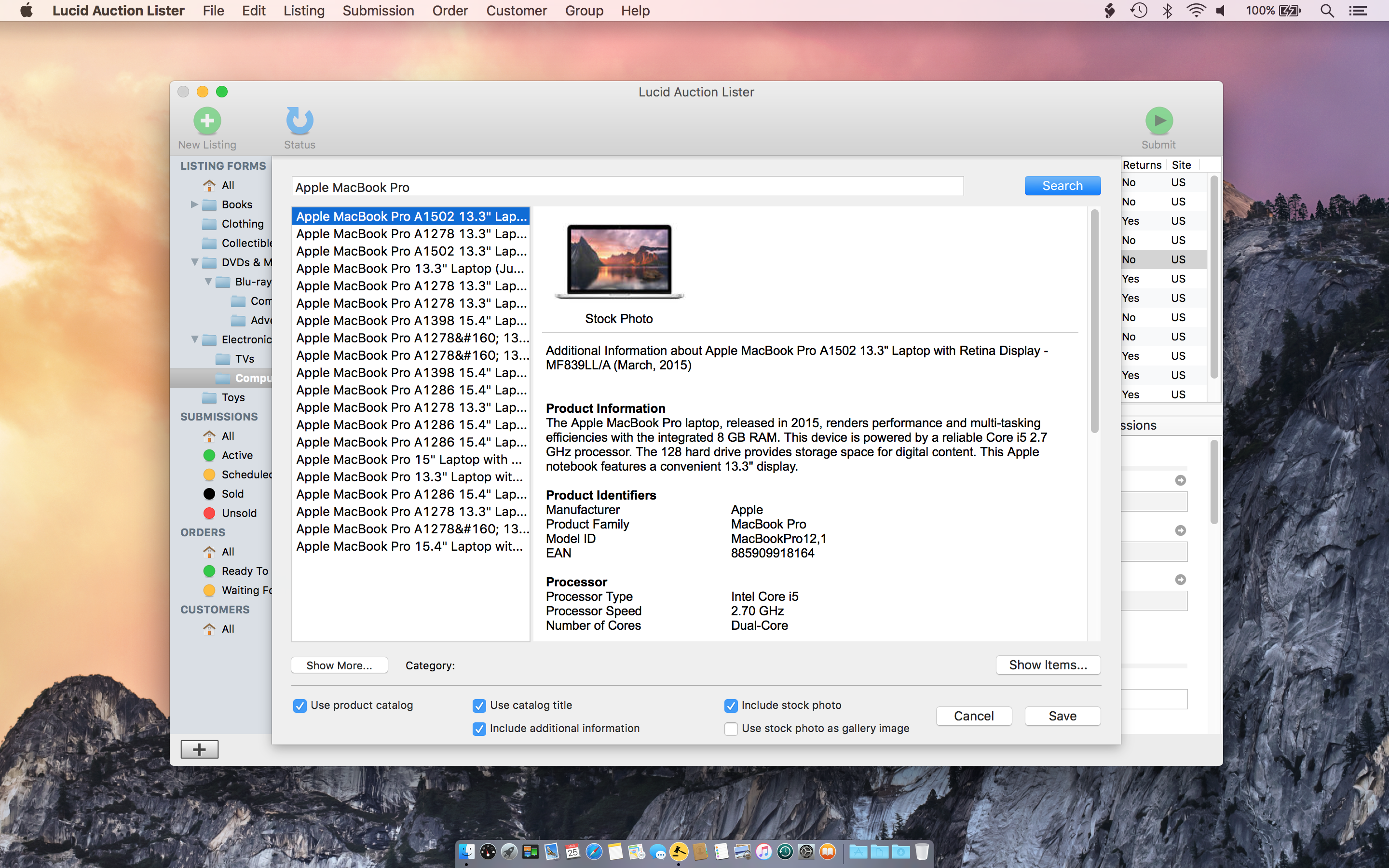Click the blue Status refresh icon
The height and width of the screenshot is (868, 1389).
(300, 121)
